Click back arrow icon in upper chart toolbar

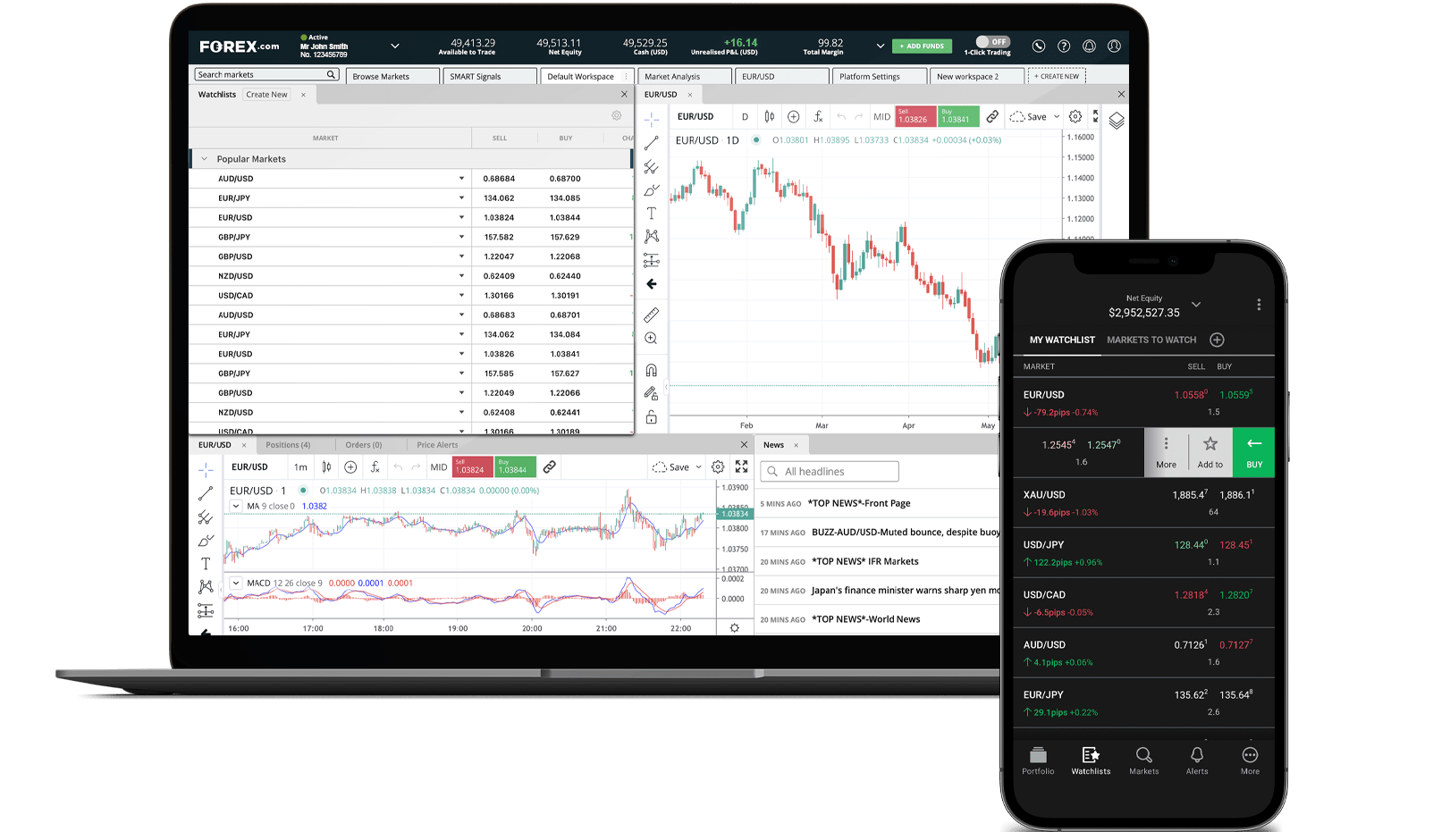[652, 284]
